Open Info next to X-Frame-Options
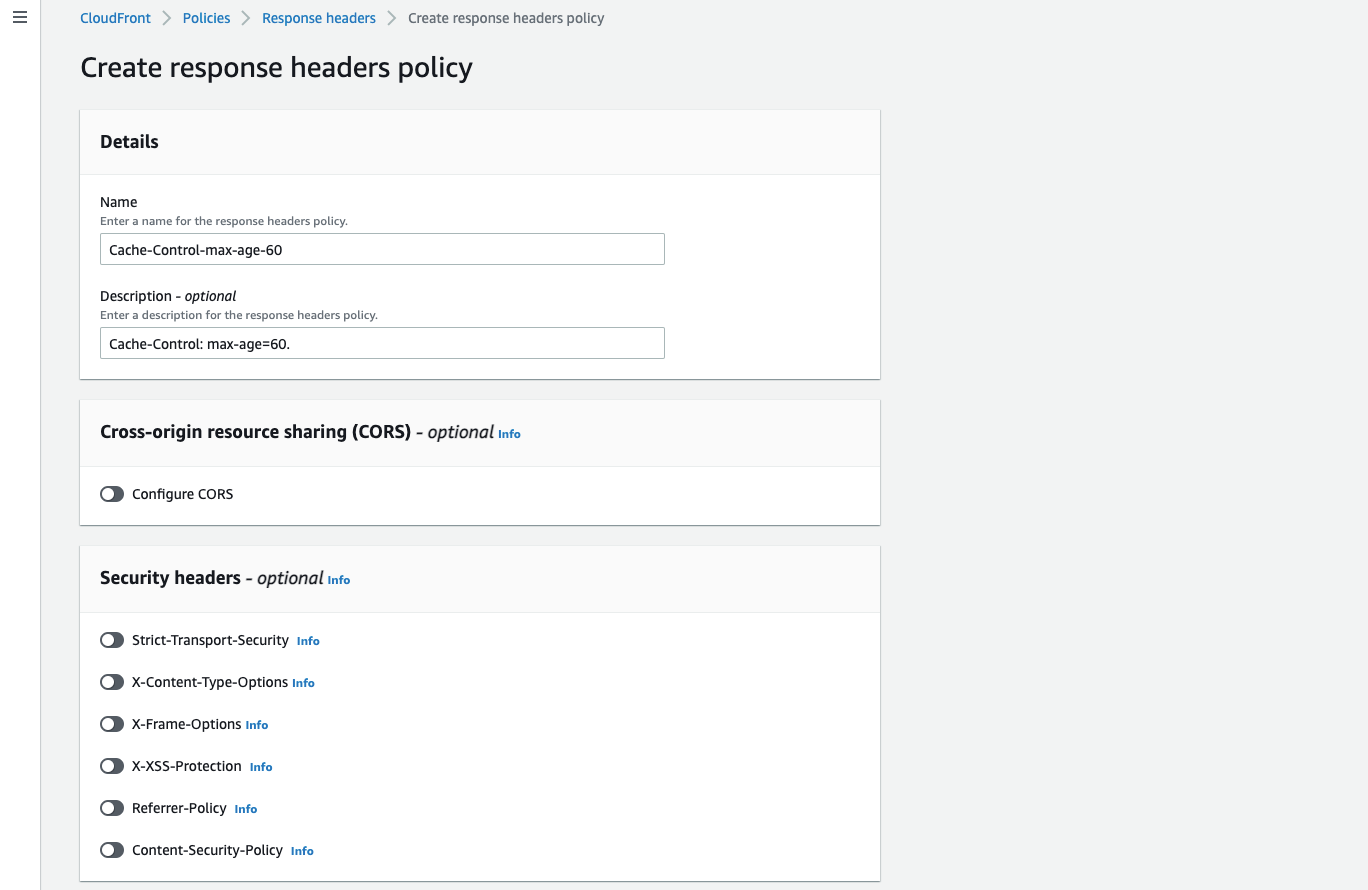The height and width of the screenshot is (890, 1368). point(256,724)
